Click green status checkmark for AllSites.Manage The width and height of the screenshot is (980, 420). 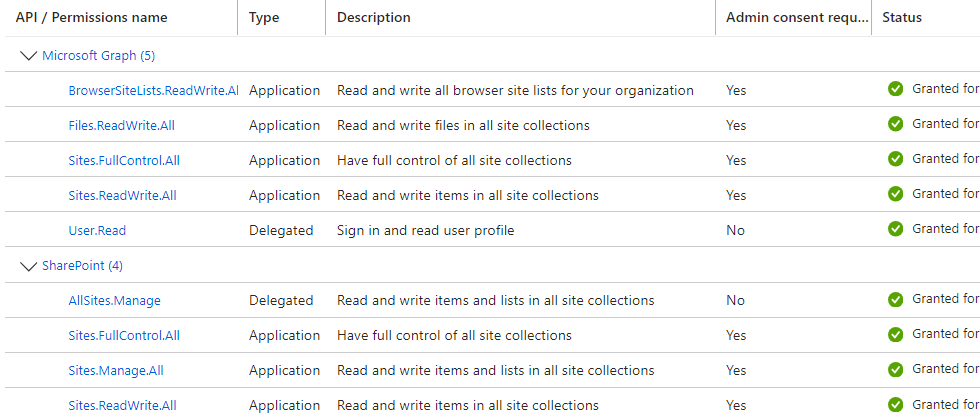(895, 299)
